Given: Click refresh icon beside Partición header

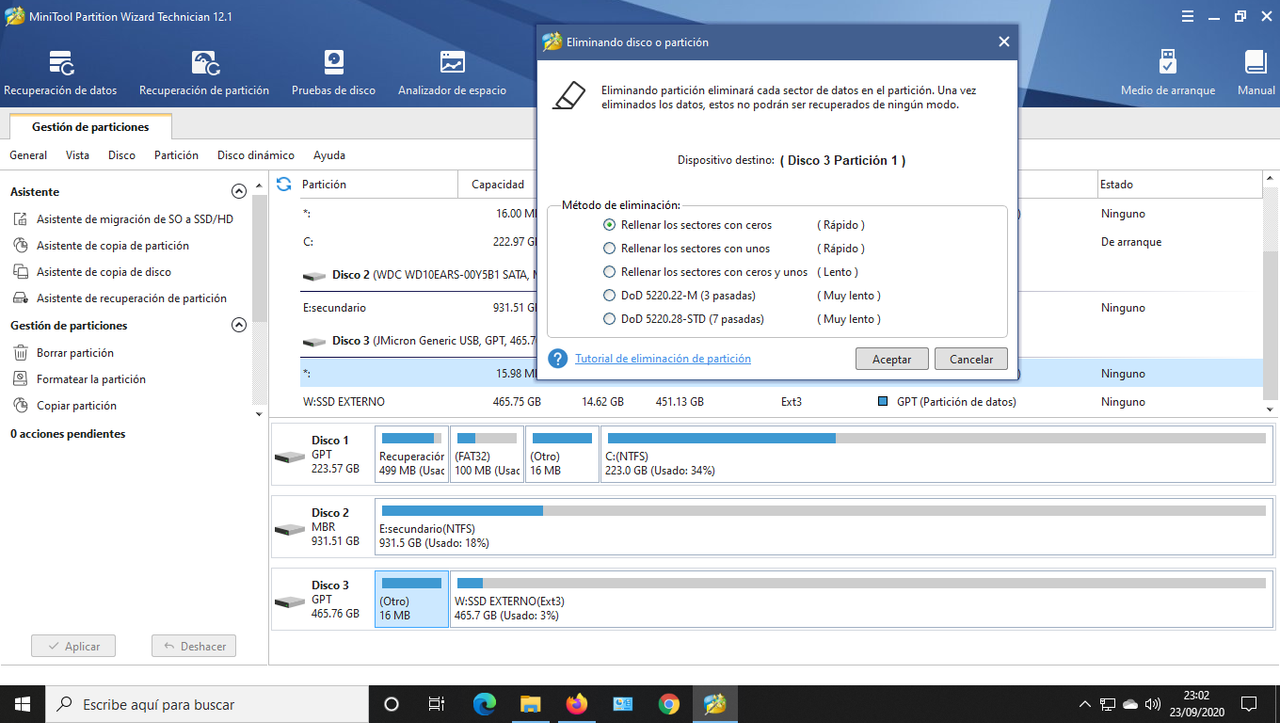Looking at the screenshot, I should pos(284,184).
